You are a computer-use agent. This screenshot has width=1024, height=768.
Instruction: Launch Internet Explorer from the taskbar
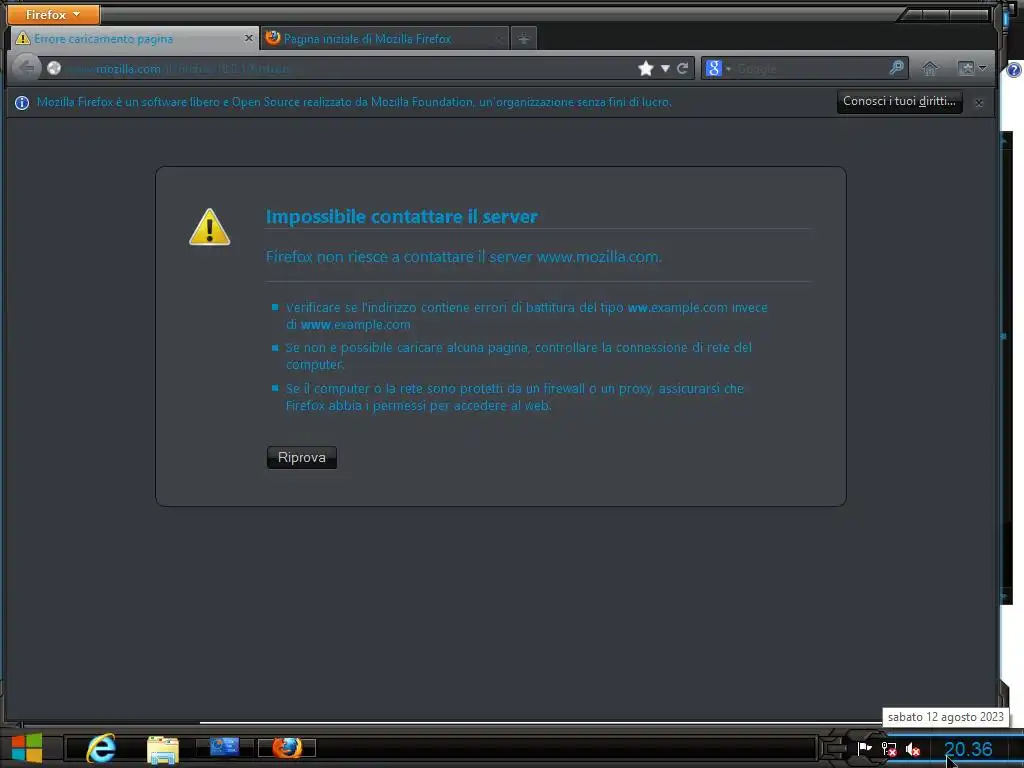pos(101,748)
